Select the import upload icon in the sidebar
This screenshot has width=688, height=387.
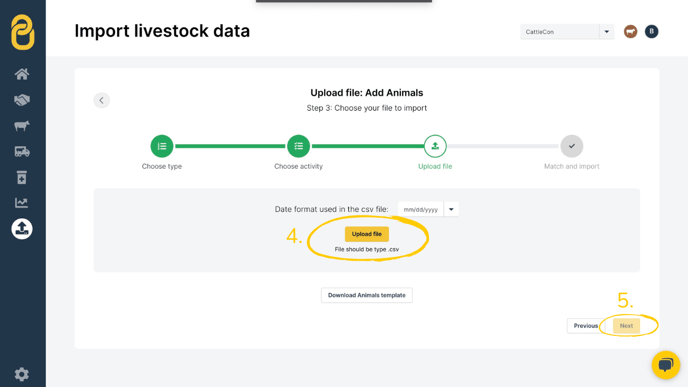coord(22,229)
